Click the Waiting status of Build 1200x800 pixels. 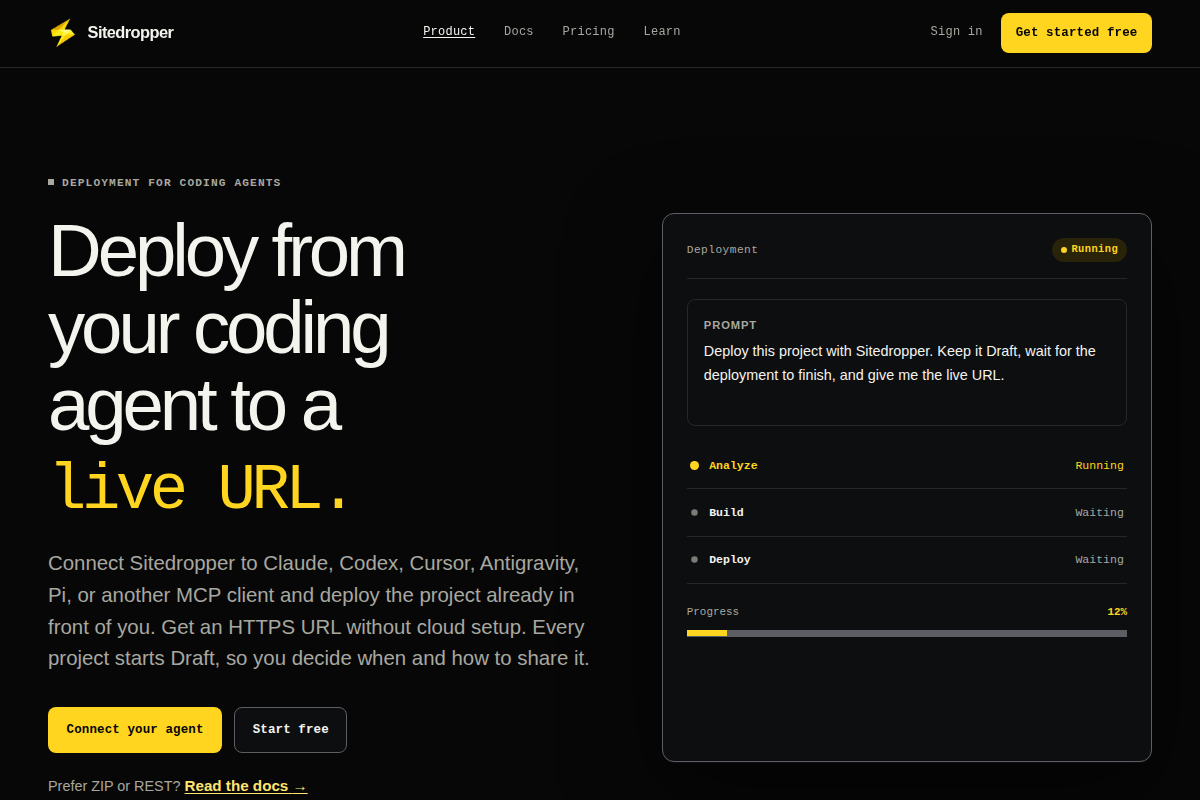(x=1099, y=513)
